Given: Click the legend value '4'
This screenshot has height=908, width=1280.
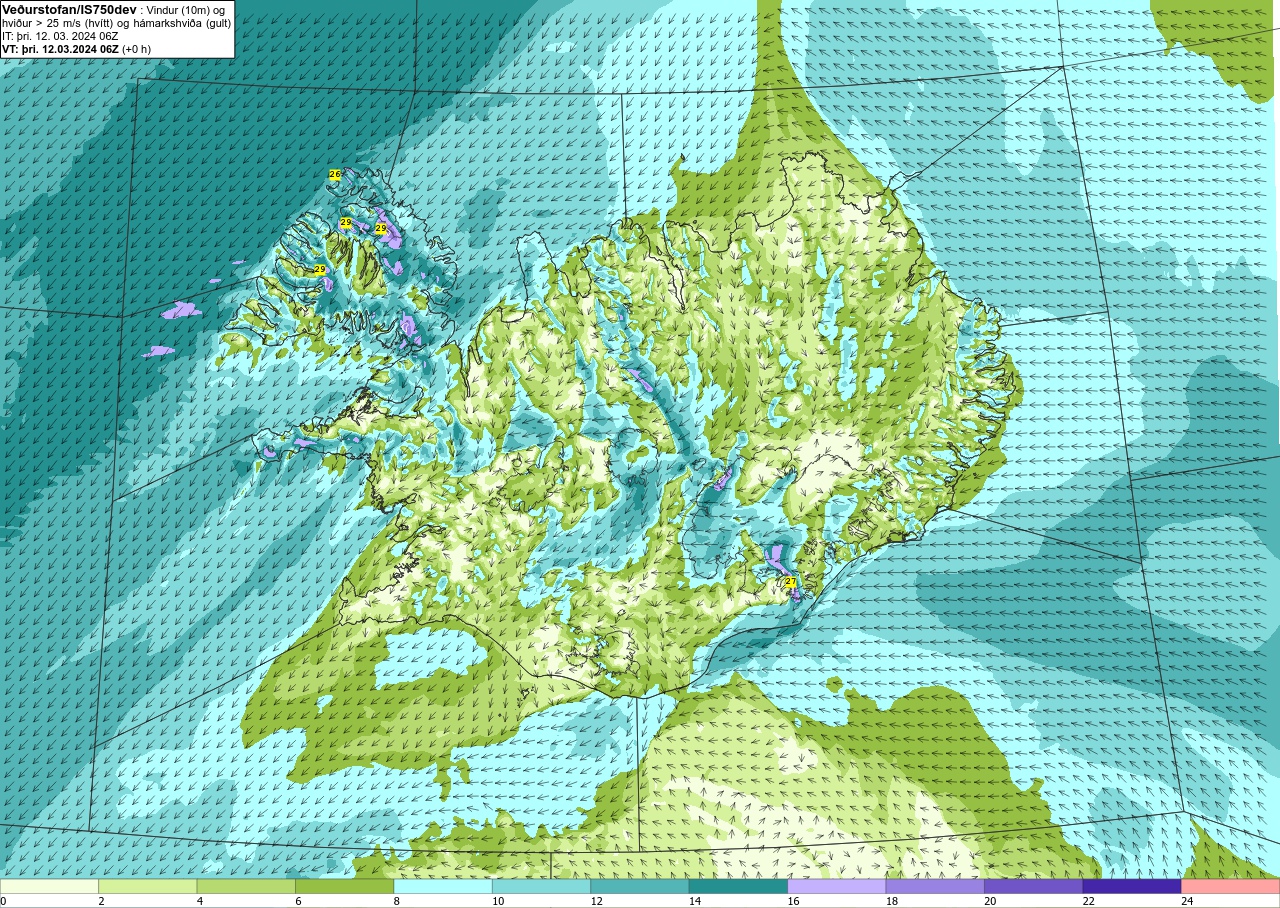Looking at the screenshot, I should (199, 901).
